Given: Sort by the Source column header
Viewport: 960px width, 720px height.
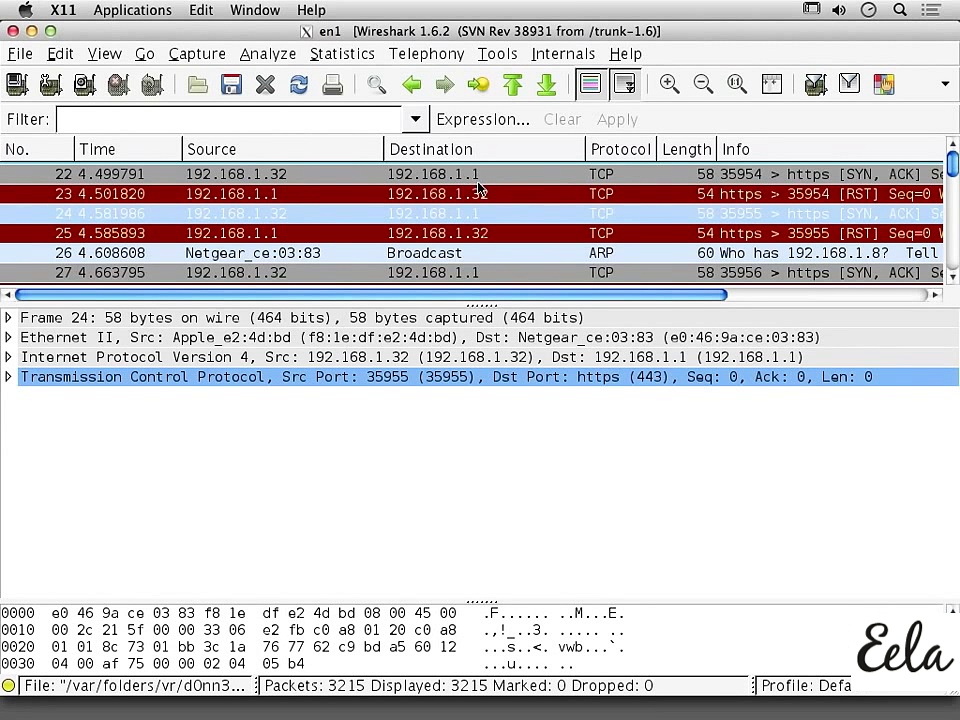Looking at the screenshot, I should [283, 149].
